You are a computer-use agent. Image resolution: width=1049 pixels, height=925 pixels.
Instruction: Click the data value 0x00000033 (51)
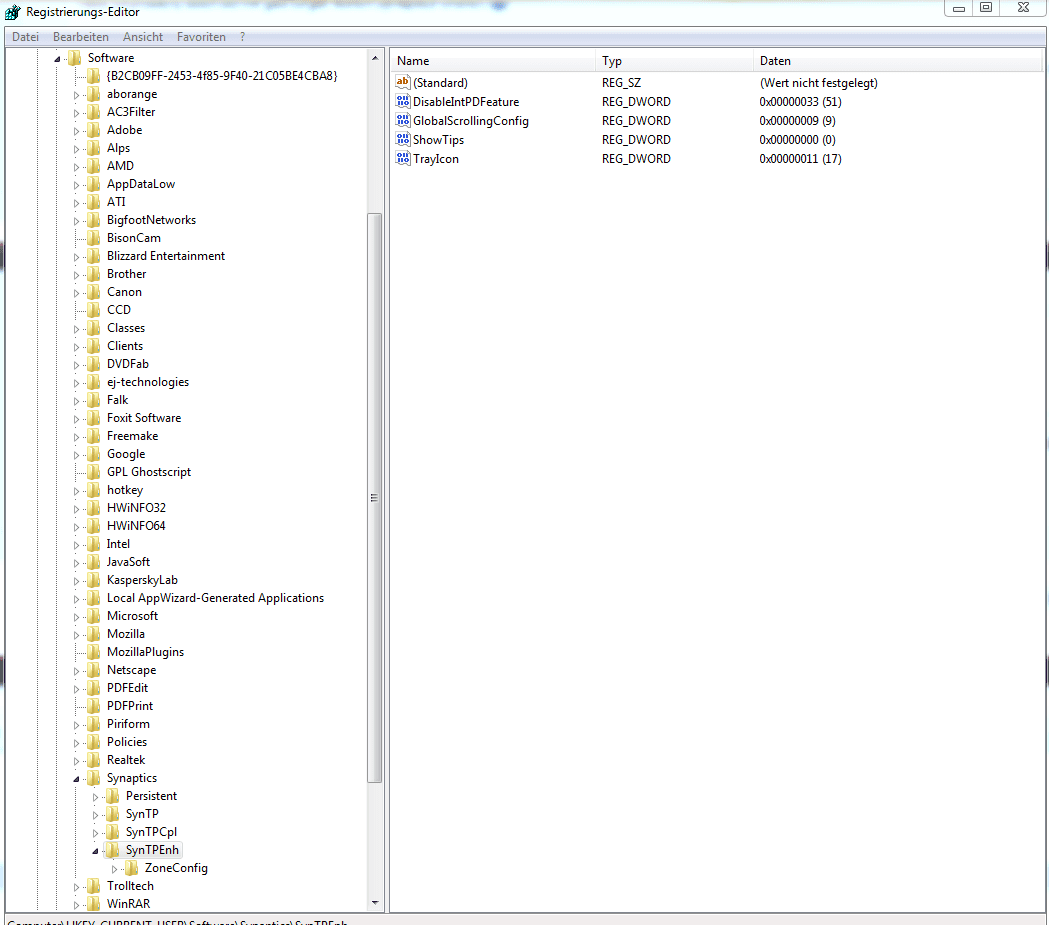[x=800, y=102]
